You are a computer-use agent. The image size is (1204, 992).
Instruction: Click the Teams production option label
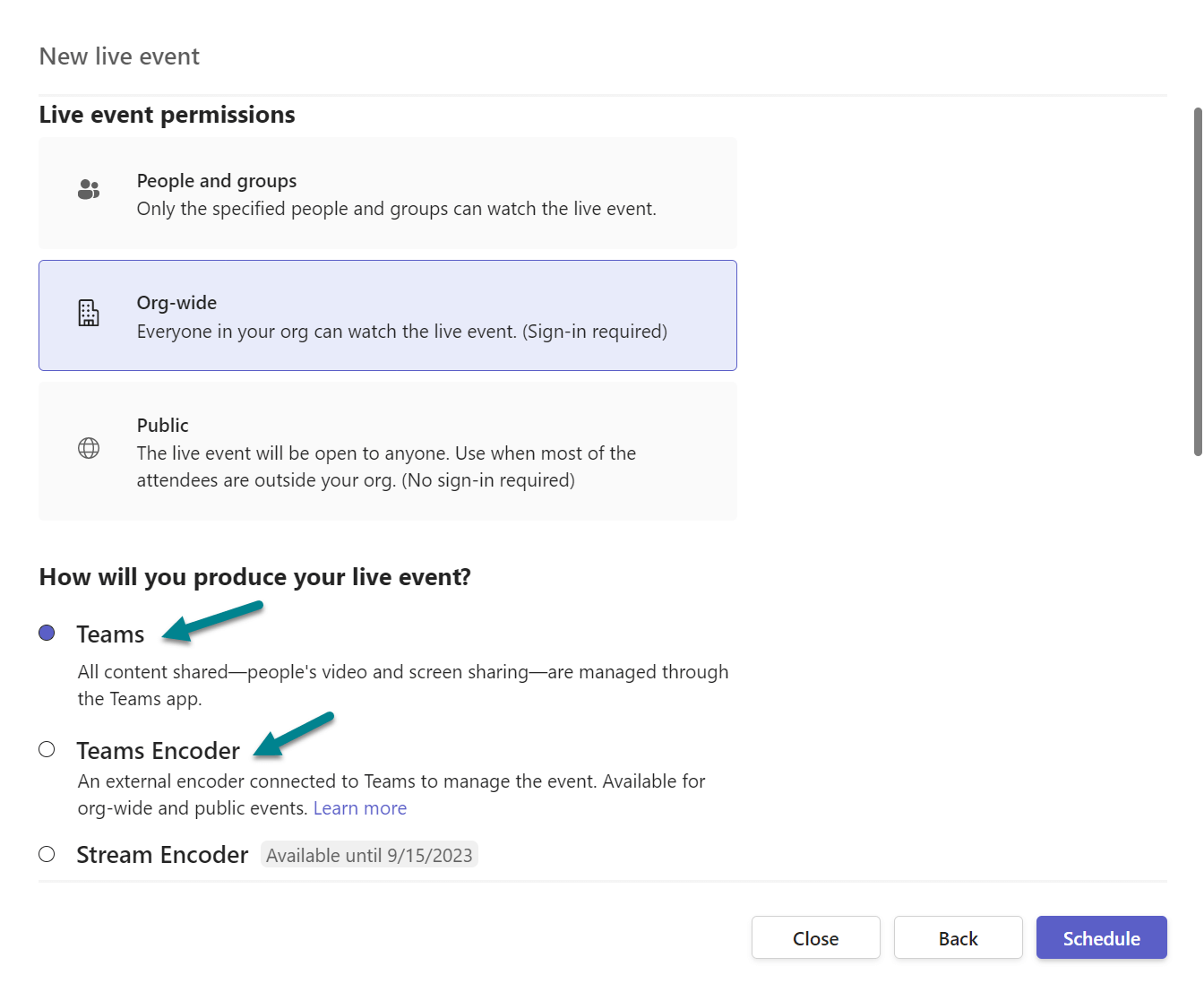point(111,633)
